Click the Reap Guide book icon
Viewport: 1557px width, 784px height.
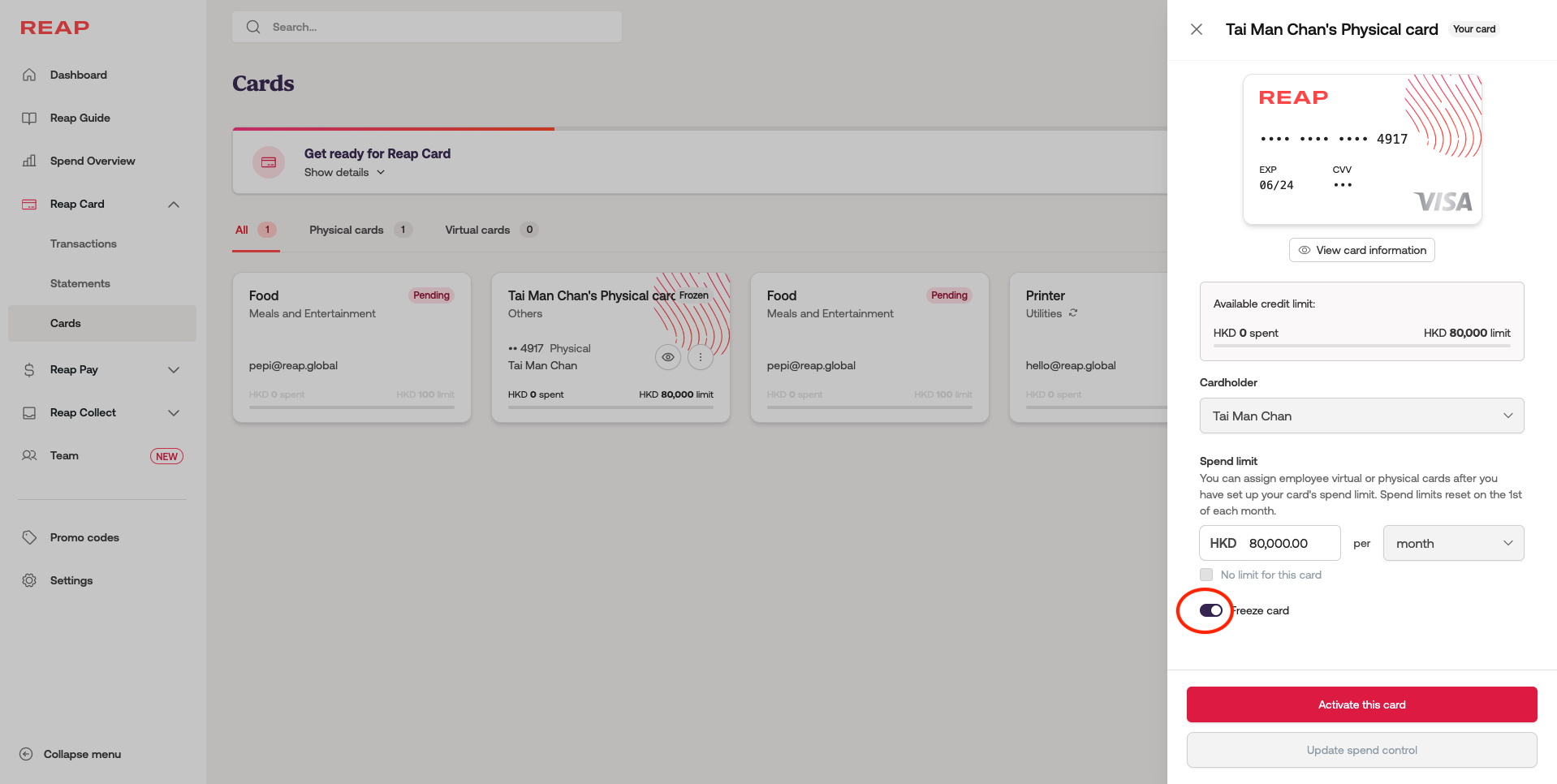29,118
